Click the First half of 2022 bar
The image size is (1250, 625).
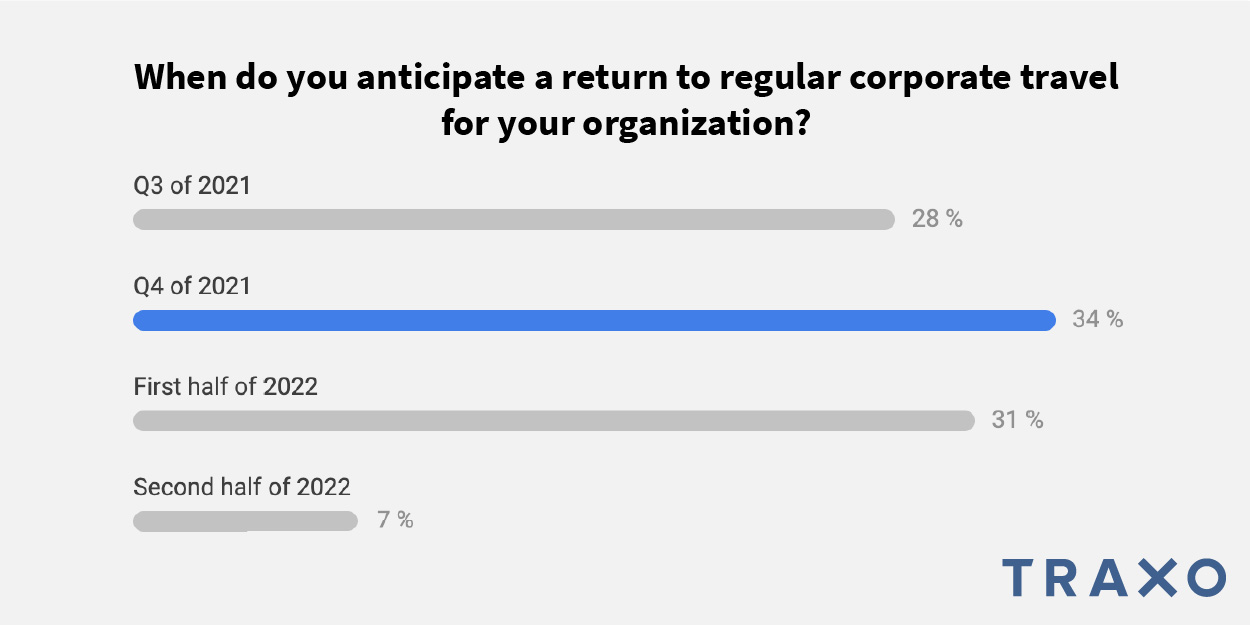tap(554, 420)
